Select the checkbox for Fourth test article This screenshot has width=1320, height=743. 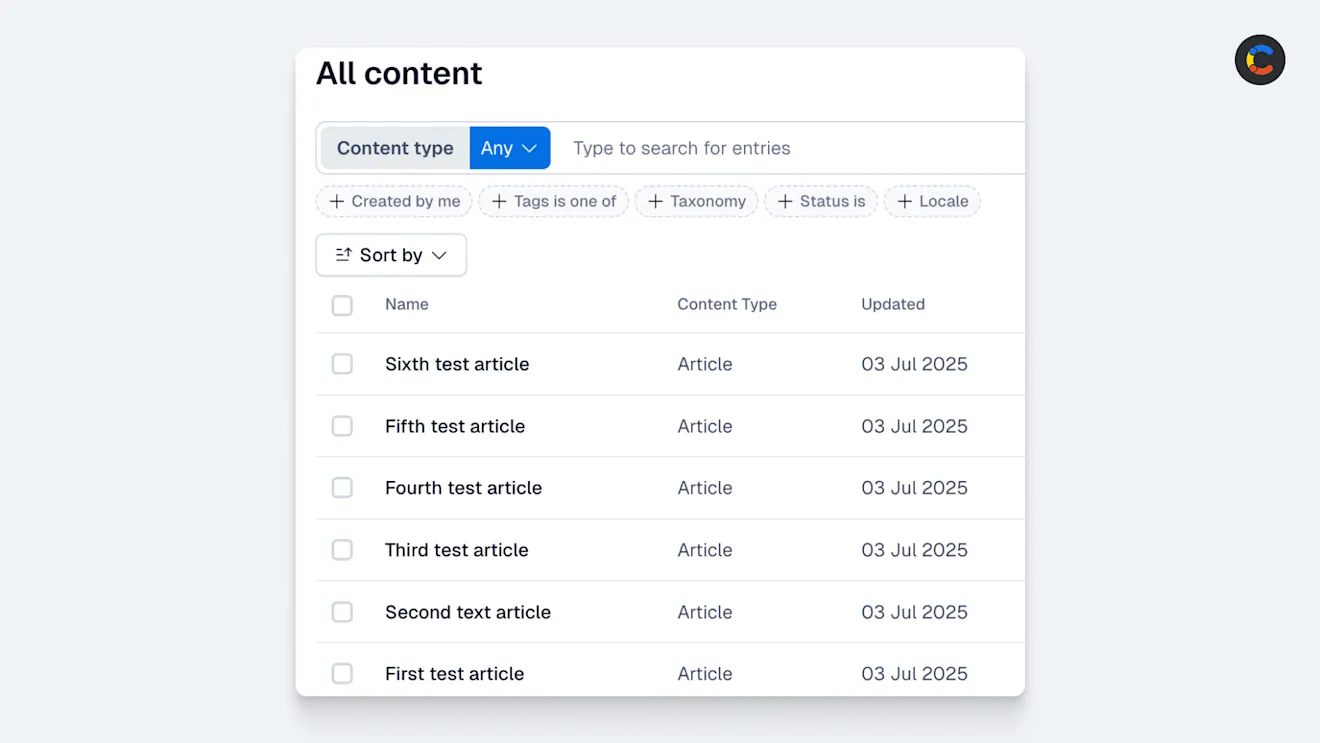(x=342, y=487)
